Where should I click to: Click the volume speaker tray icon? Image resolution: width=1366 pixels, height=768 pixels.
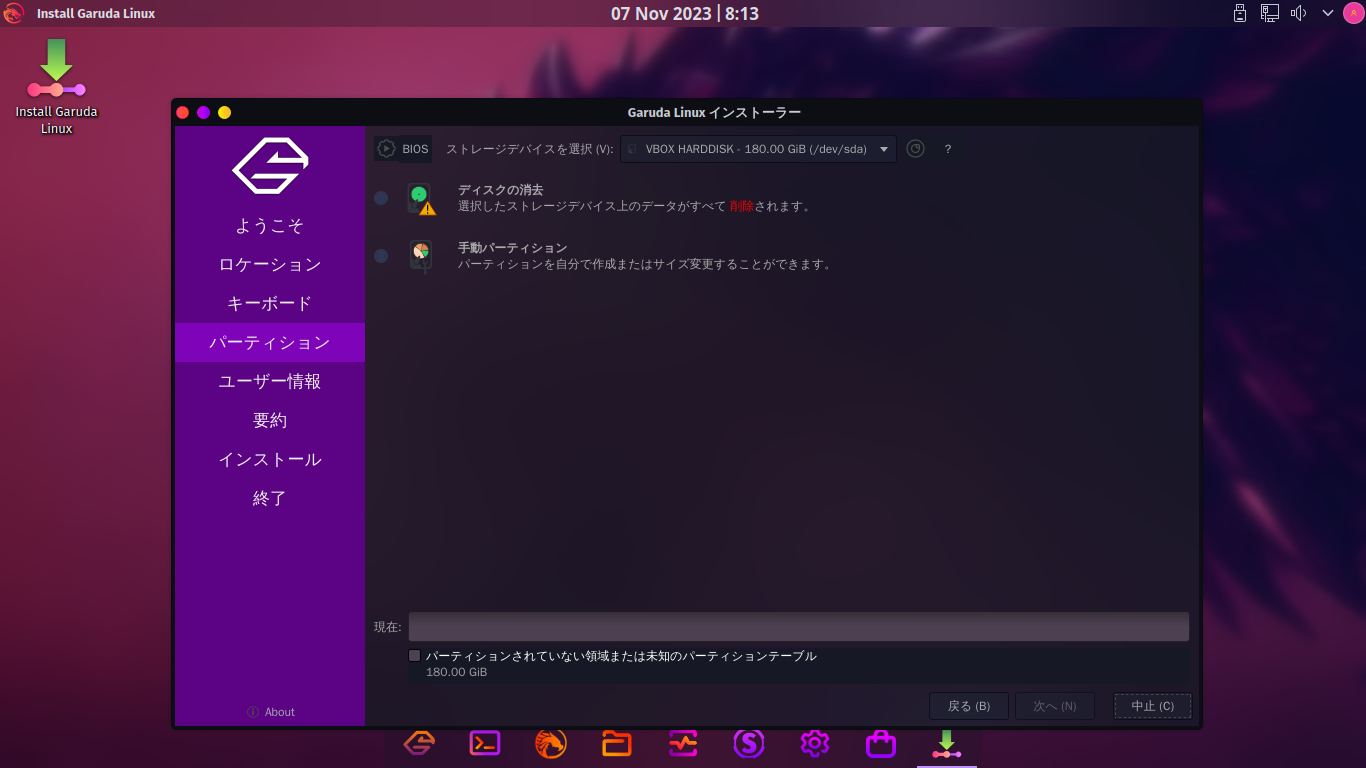tap(1299, 13)
